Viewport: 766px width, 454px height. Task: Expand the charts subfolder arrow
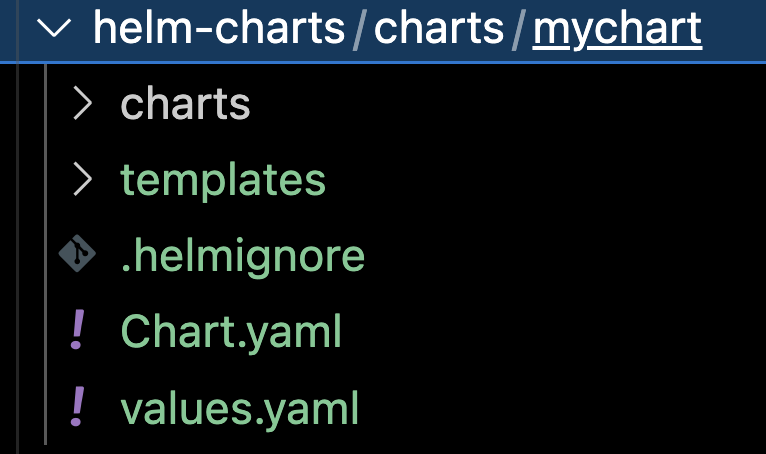coord(83,103)
